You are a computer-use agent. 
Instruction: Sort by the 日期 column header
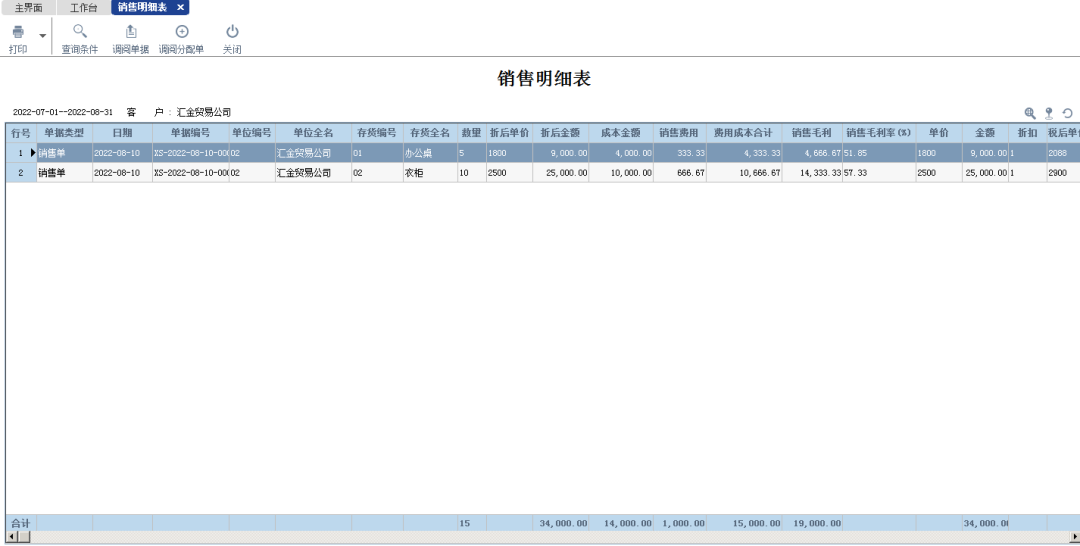click(x=122, y=133)
